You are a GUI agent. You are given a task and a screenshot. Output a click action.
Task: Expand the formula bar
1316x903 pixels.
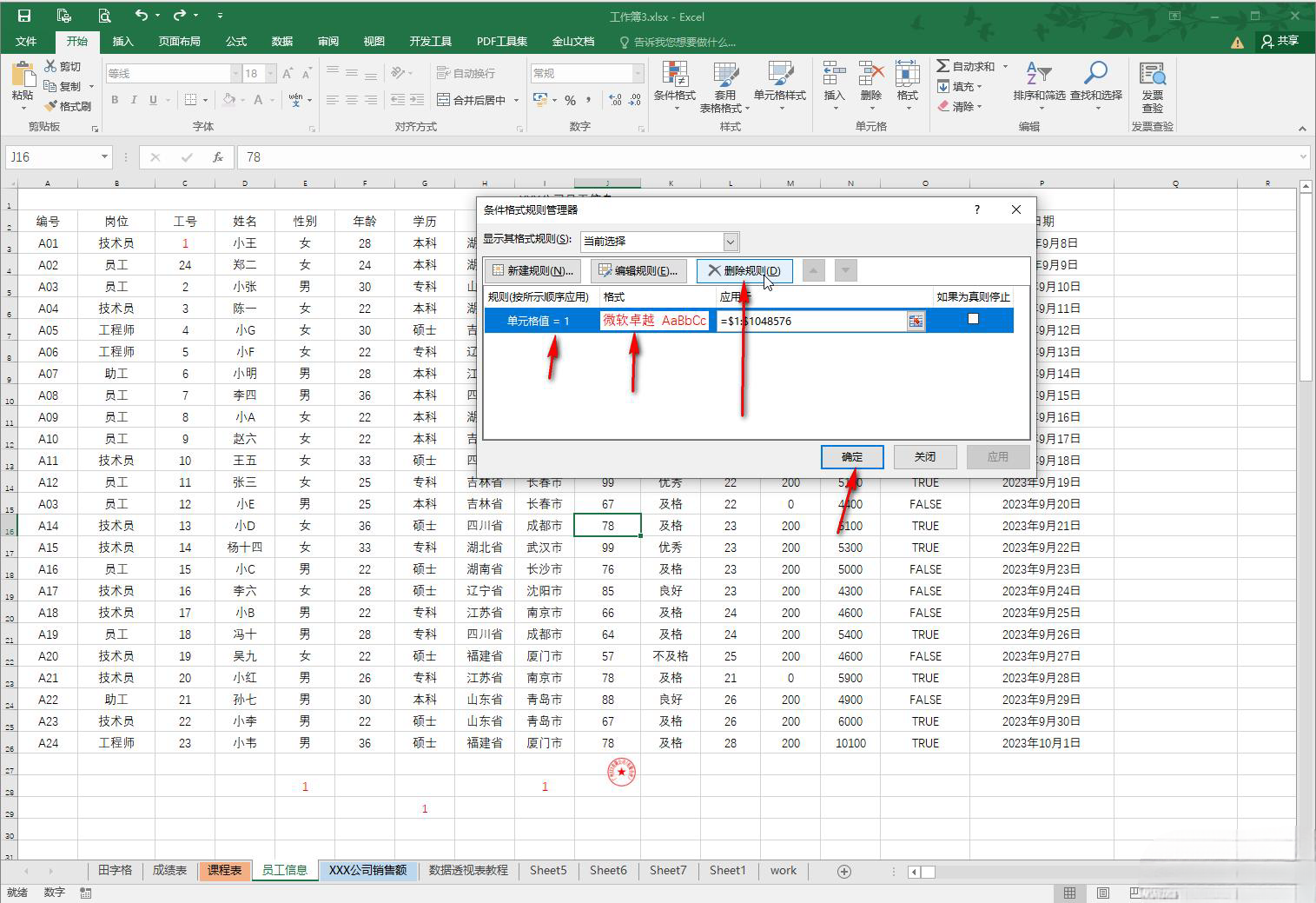(x=1303, y=157)
